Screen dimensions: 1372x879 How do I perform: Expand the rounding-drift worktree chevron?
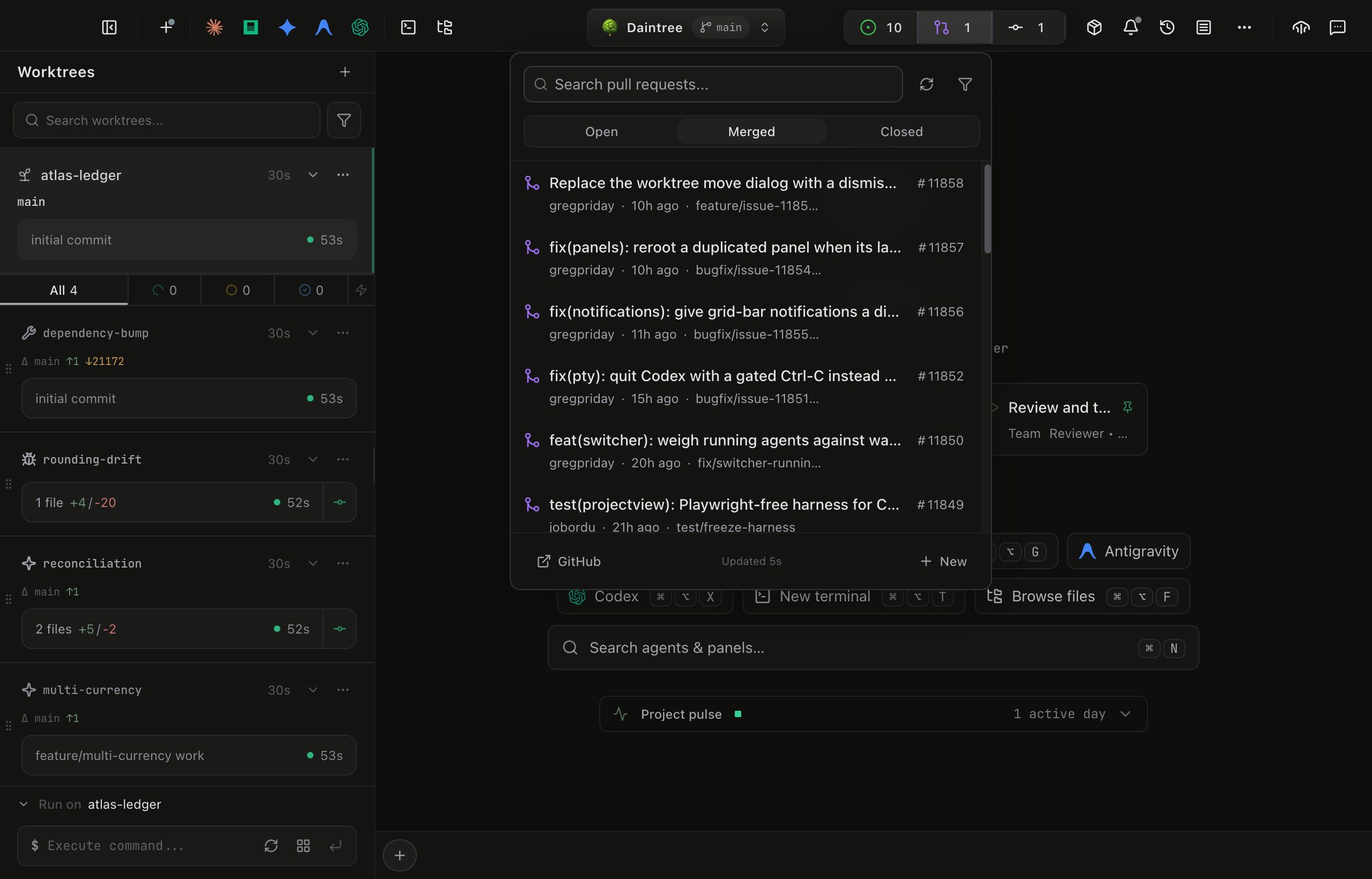pos(313,459)
